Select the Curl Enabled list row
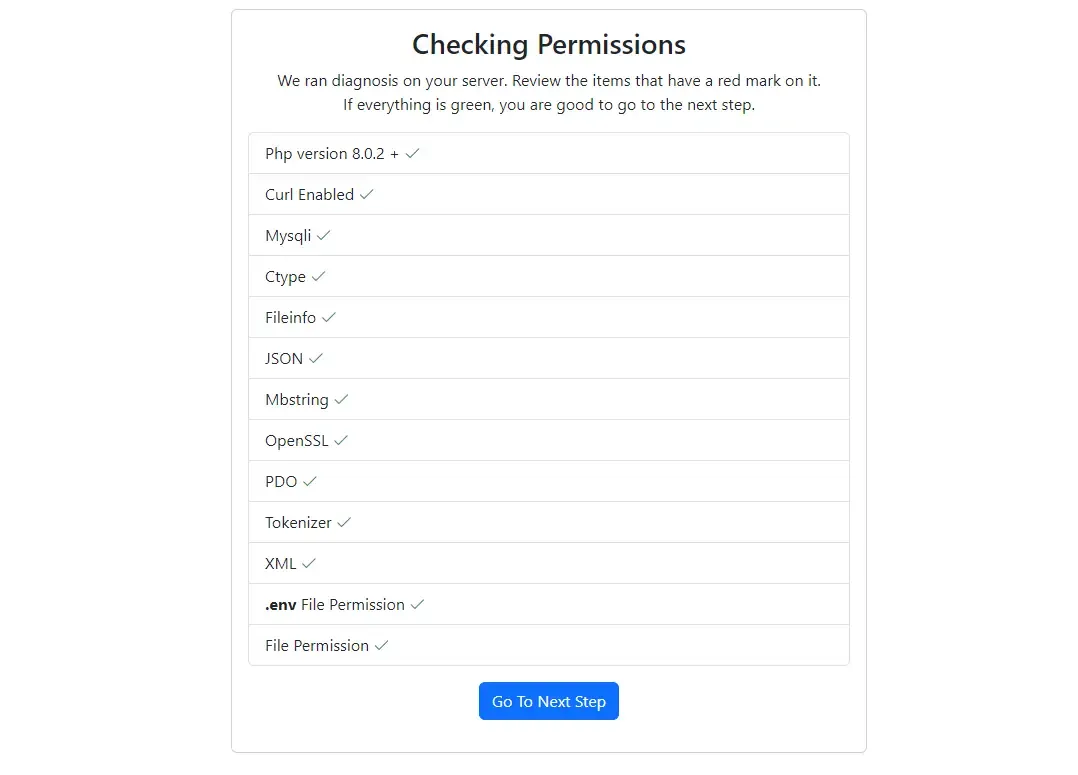The width and height of the screenshot is (1078, 775). pyautogui.click(x=548, y=194)
